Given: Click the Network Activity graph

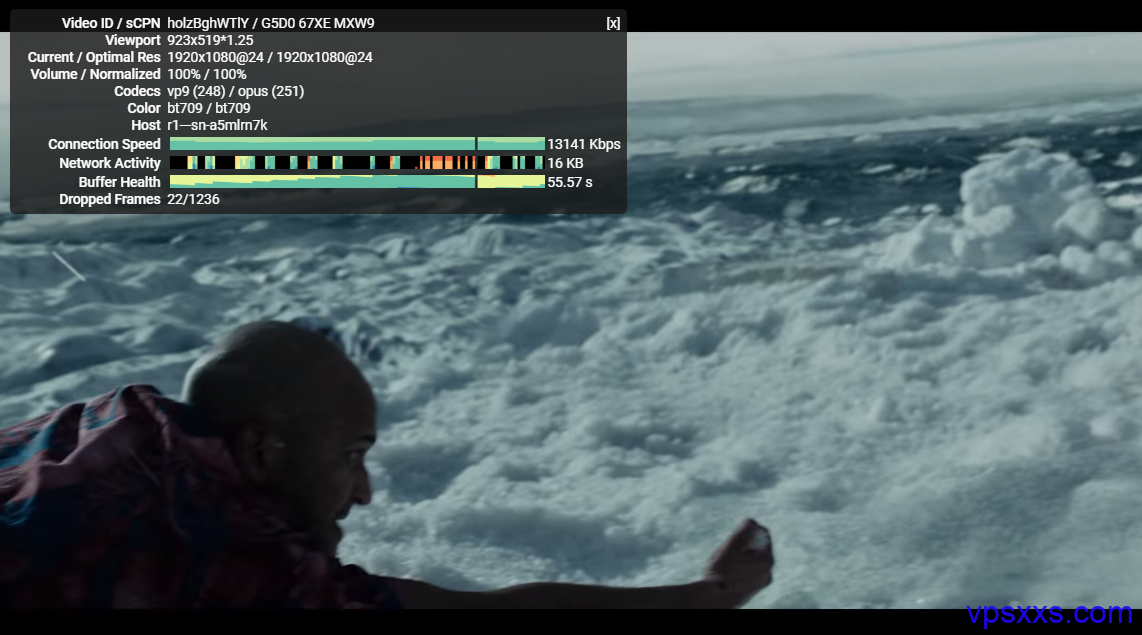Looking at the screenshot, I should coord(357,162).
